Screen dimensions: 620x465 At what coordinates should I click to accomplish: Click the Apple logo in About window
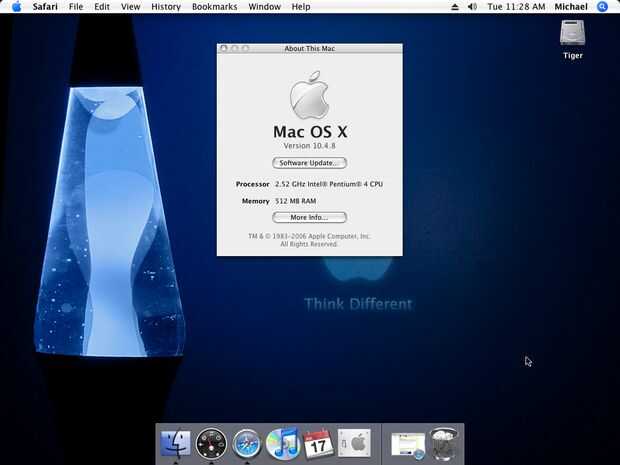click(x=309, y=95)
